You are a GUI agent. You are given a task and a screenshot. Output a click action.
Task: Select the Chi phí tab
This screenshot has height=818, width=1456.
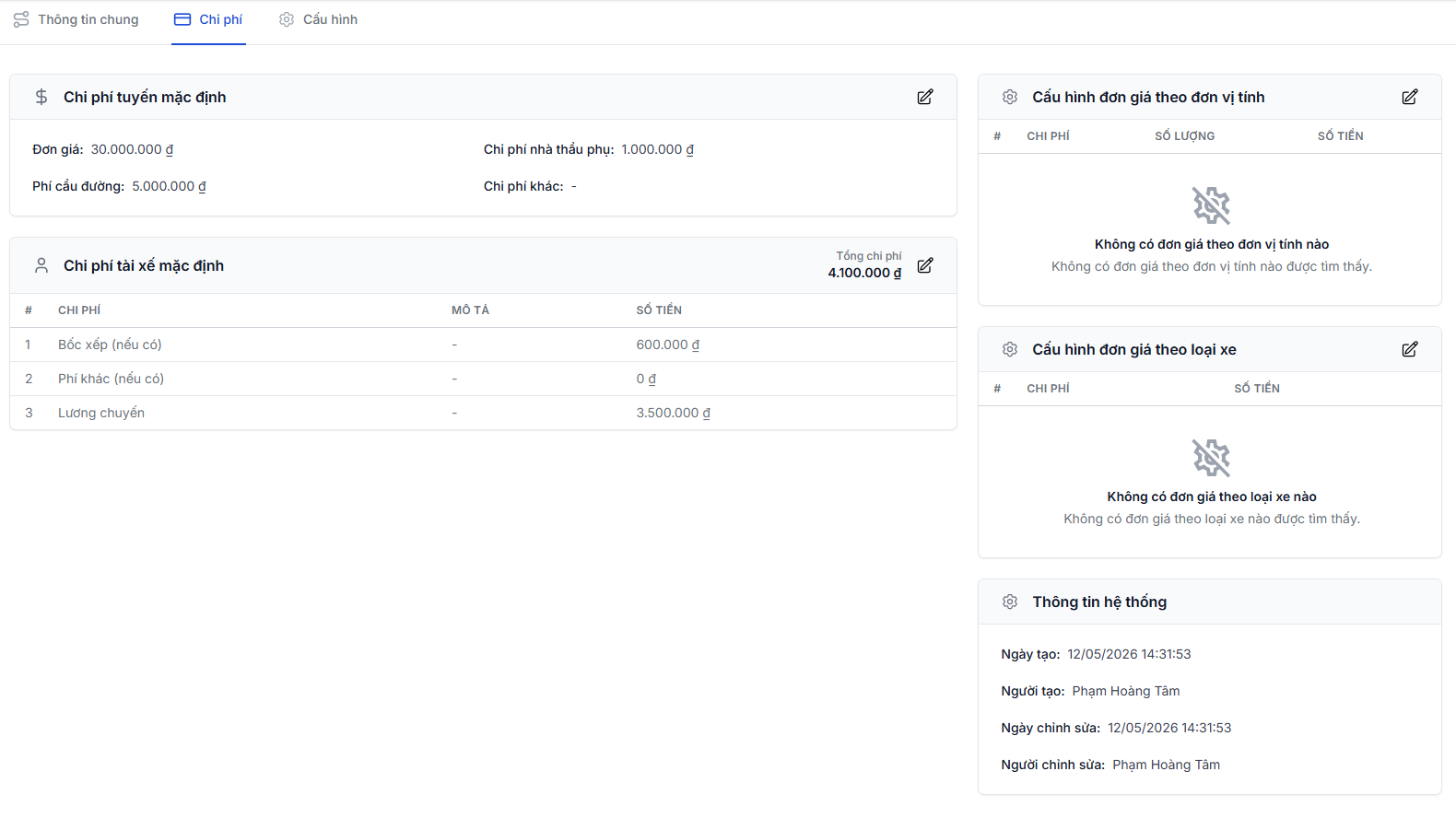pos(208,19)
